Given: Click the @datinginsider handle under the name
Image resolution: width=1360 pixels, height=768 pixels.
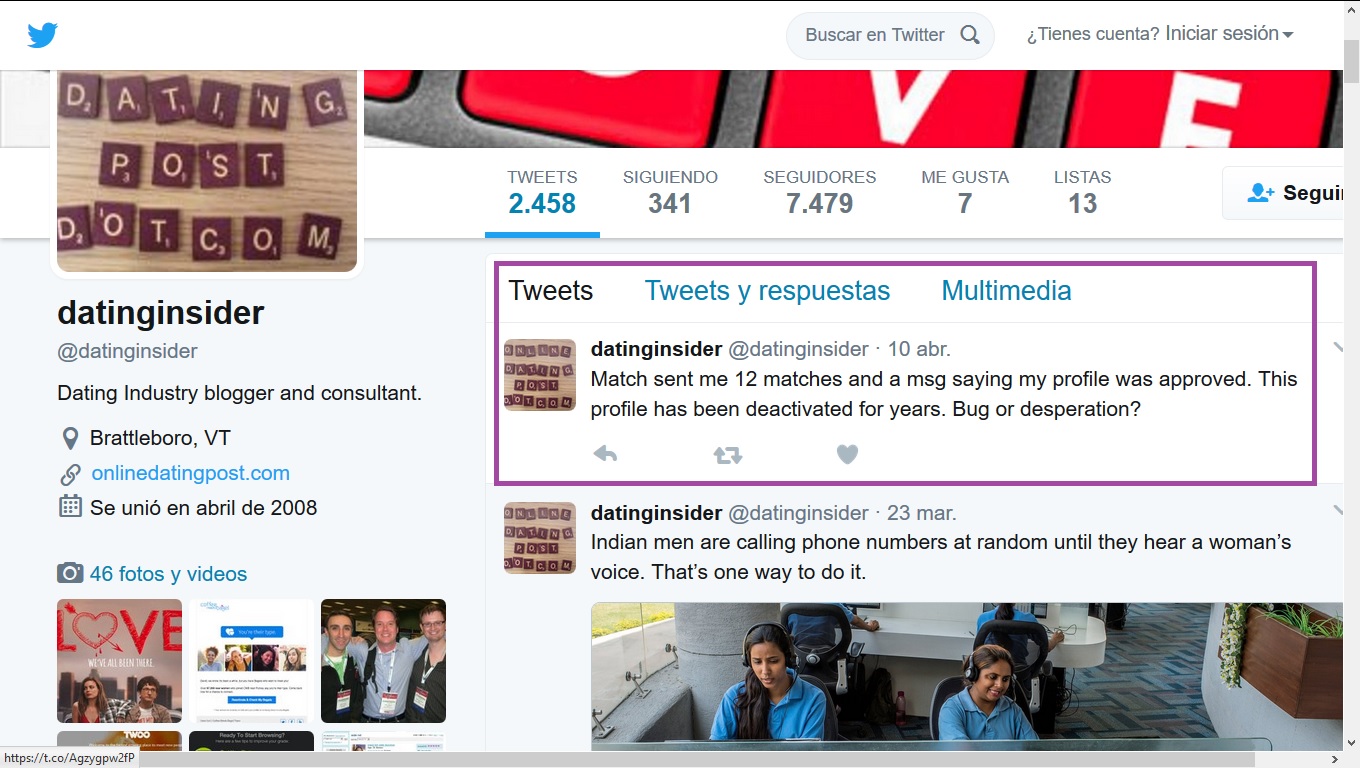Looking at the screenshot, I should (x=127, y=351).
